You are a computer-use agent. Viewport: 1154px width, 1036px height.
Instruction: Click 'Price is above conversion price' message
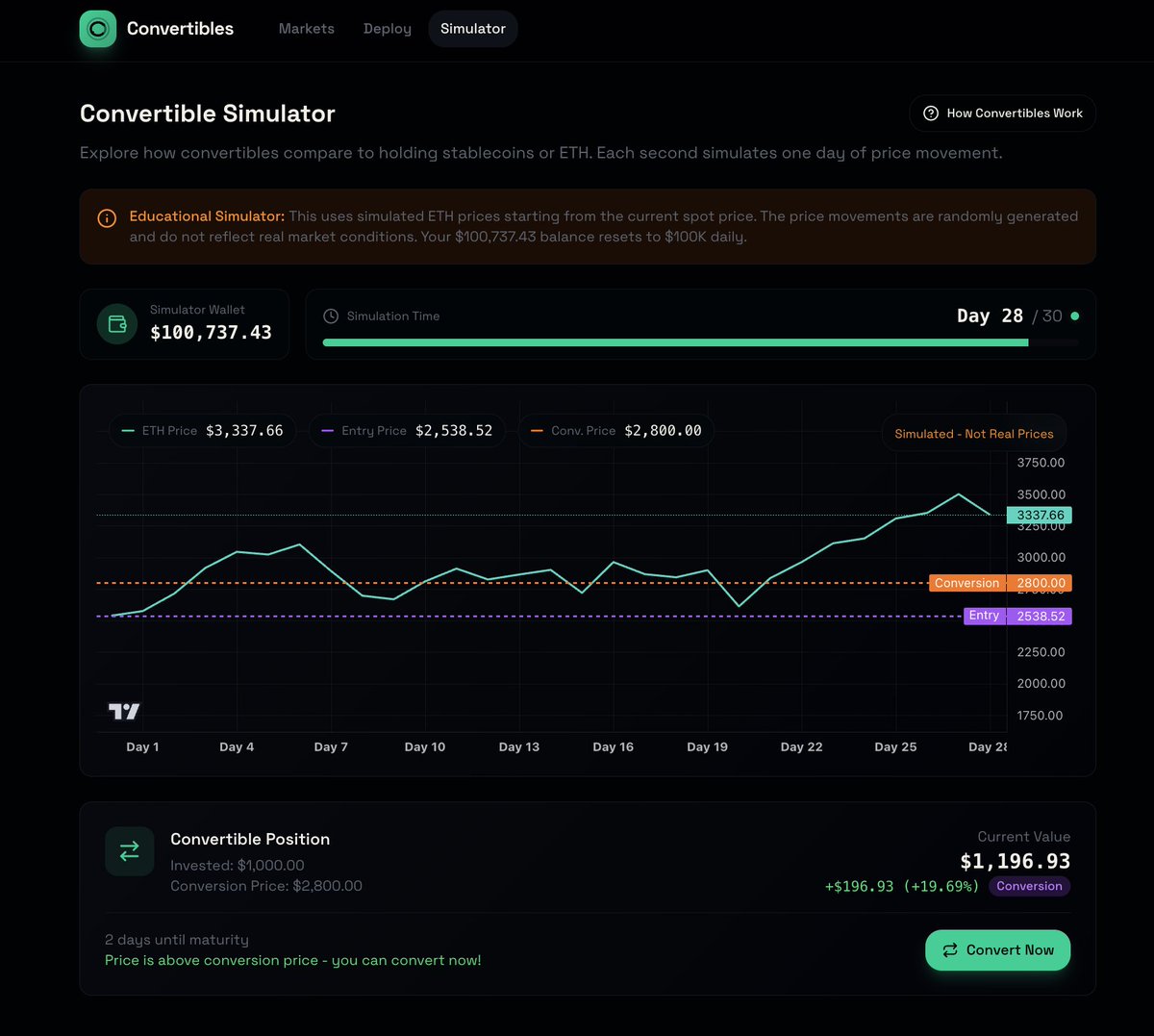coord(293,960)
